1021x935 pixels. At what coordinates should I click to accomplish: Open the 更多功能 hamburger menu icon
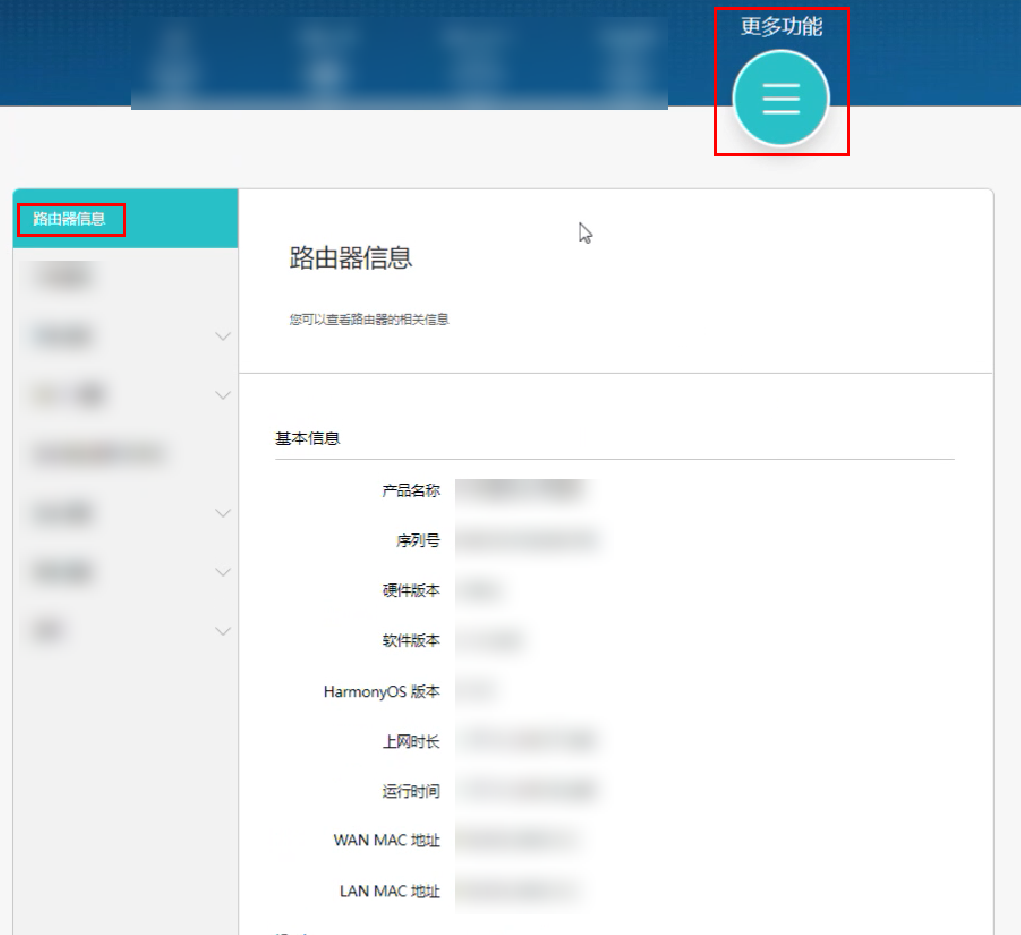click(781, 98)
